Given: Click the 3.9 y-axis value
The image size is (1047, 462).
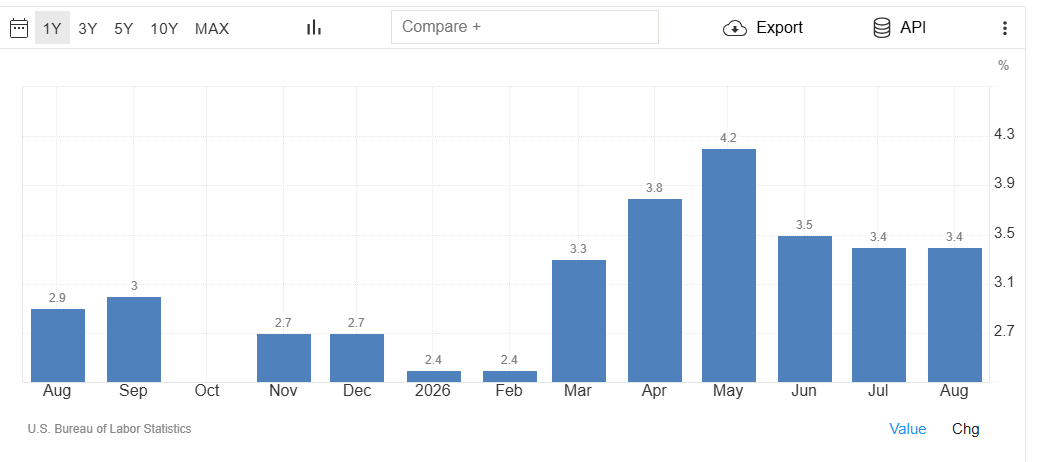Looking at the screenshot, I should pyautogui.click(x=1004, y=184).
